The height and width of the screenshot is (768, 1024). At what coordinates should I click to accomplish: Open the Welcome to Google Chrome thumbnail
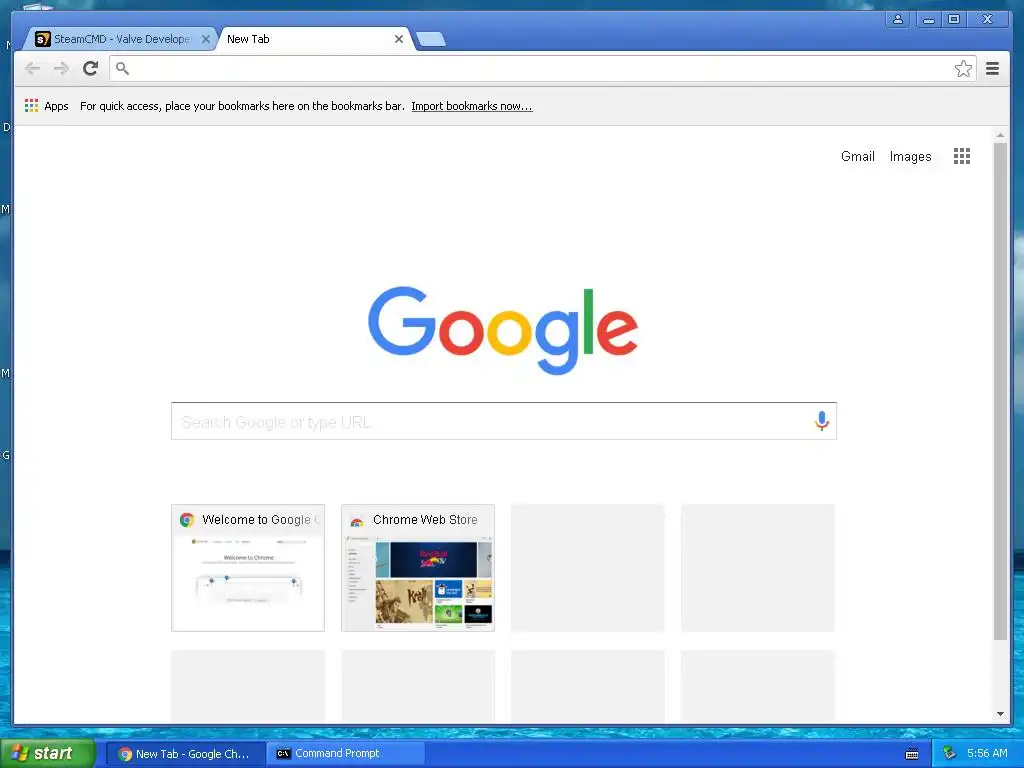pos(248,568)
